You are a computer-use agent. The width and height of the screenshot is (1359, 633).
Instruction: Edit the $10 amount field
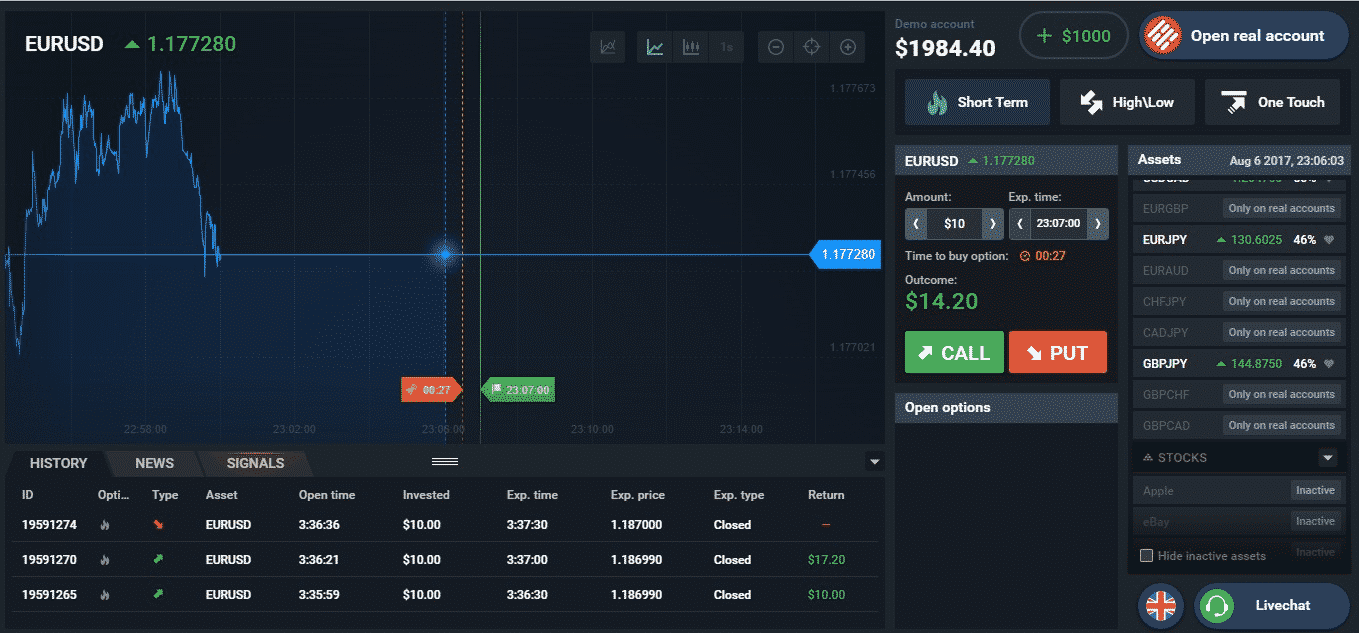(x=954, y=224)
